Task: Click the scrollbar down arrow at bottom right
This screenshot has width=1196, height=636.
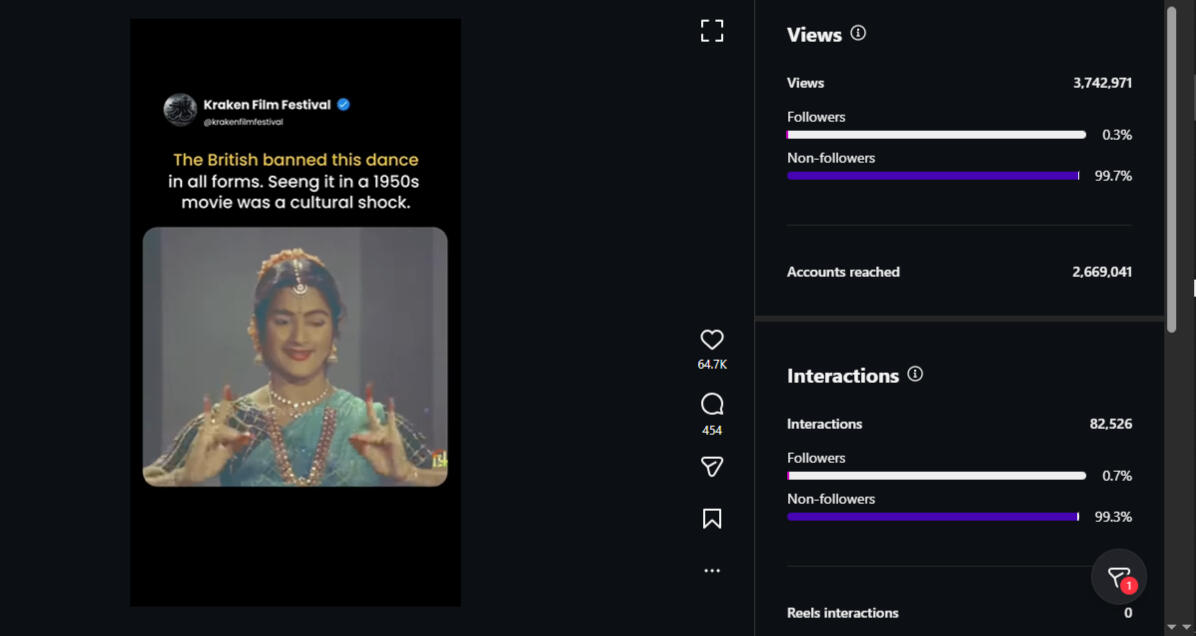Action: pyautogui.click(x=1172, y=627)
